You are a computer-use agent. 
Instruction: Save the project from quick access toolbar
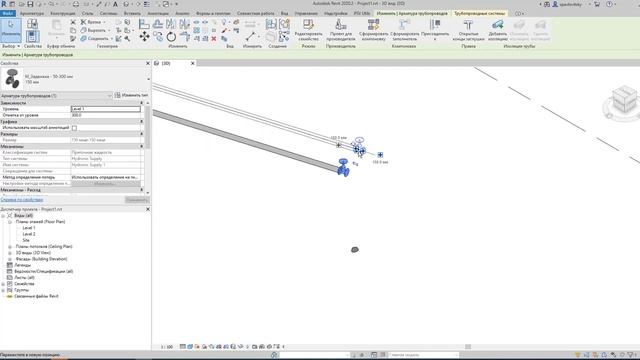(30, 4)
